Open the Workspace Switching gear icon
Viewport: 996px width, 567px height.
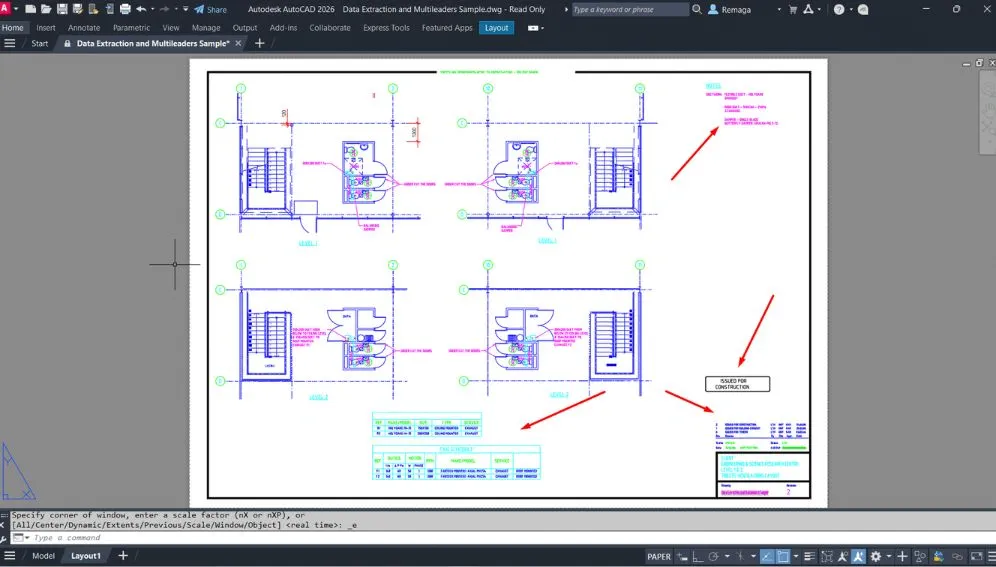(x=875, y=556)
